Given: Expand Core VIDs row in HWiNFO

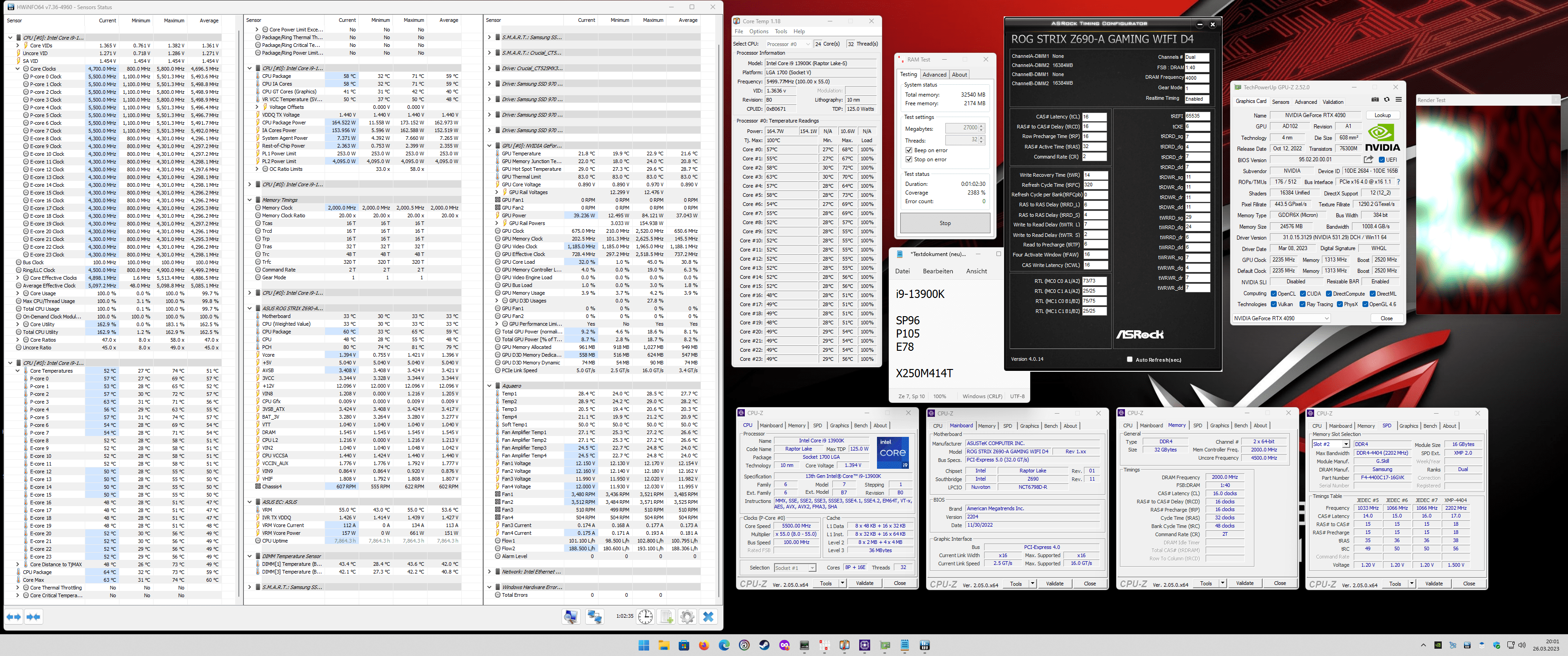Looking at the screenshot, I should (x=18, y=46).
